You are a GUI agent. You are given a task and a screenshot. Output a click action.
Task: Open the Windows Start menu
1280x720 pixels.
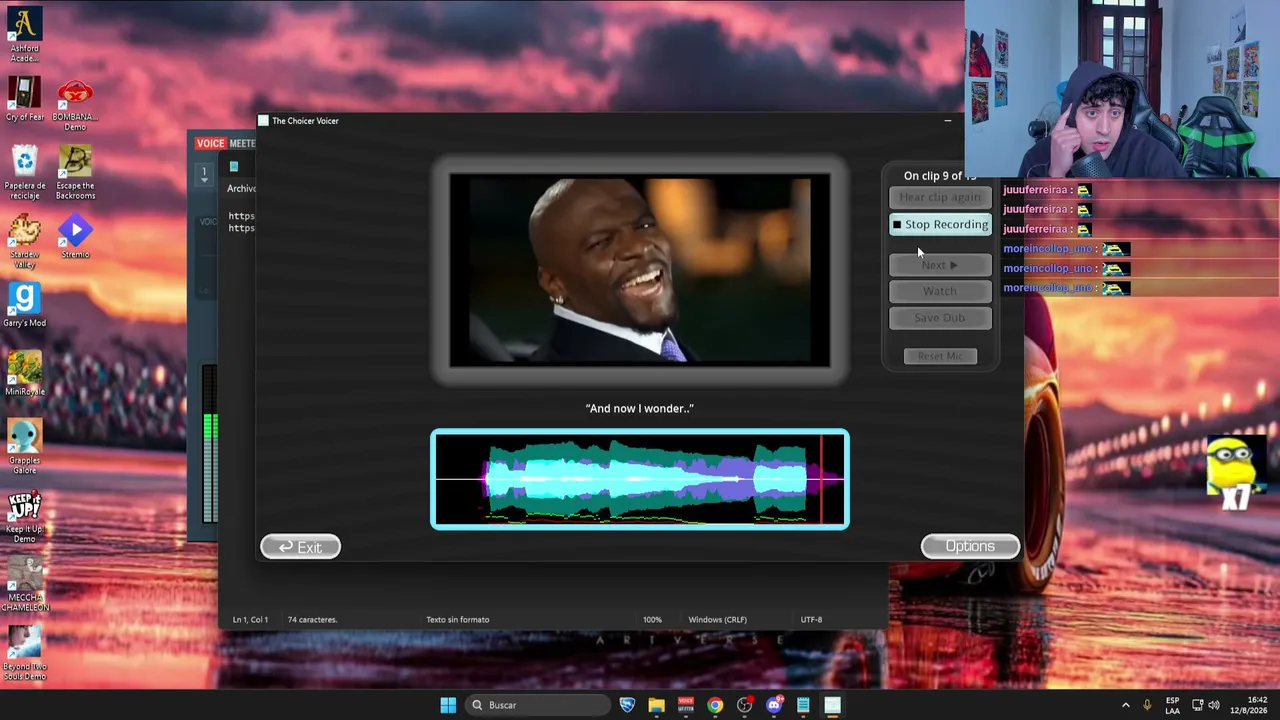point(448,705)
